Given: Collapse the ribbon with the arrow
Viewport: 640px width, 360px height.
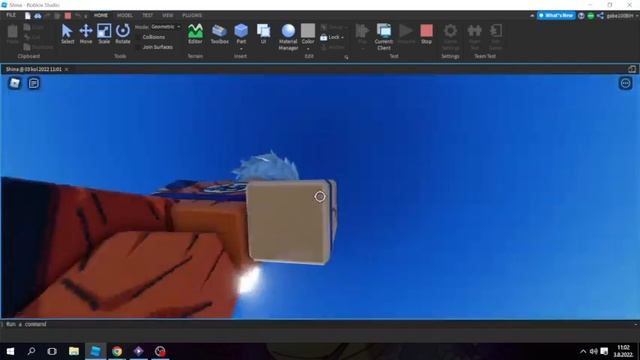Looking at the screenshot, I should click(x=532, y=16).
